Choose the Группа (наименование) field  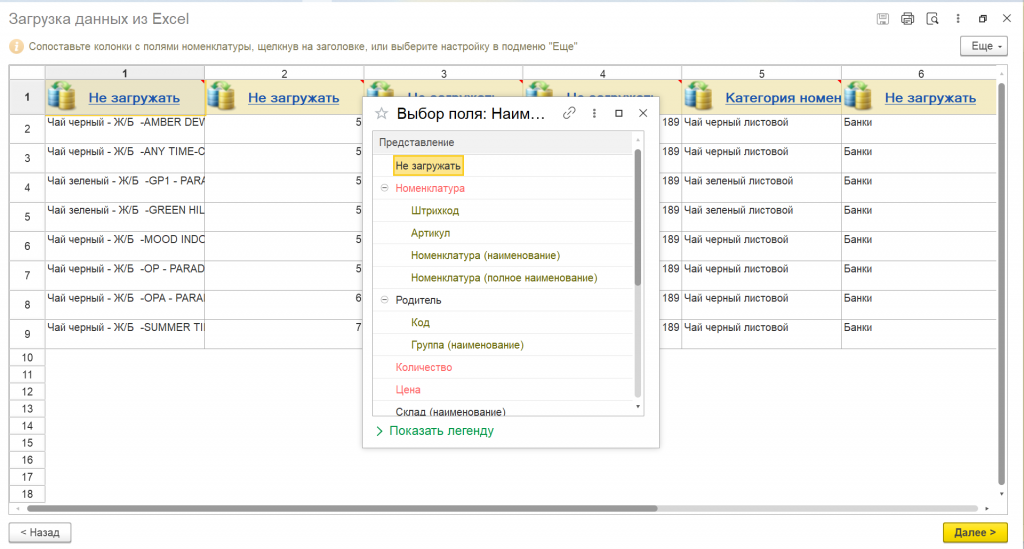pos(467,345)
